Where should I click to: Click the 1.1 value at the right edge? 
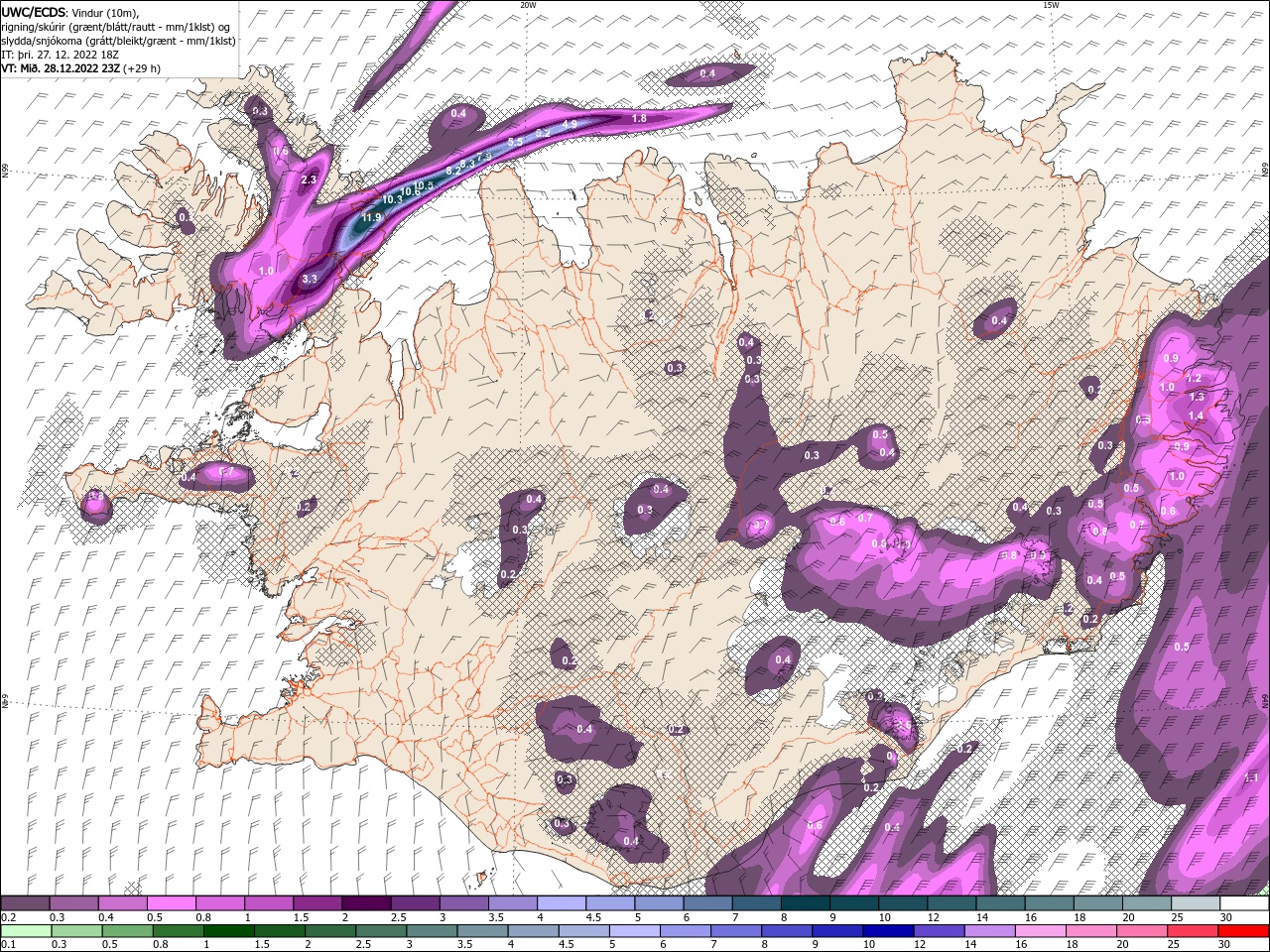[1251, 777]
